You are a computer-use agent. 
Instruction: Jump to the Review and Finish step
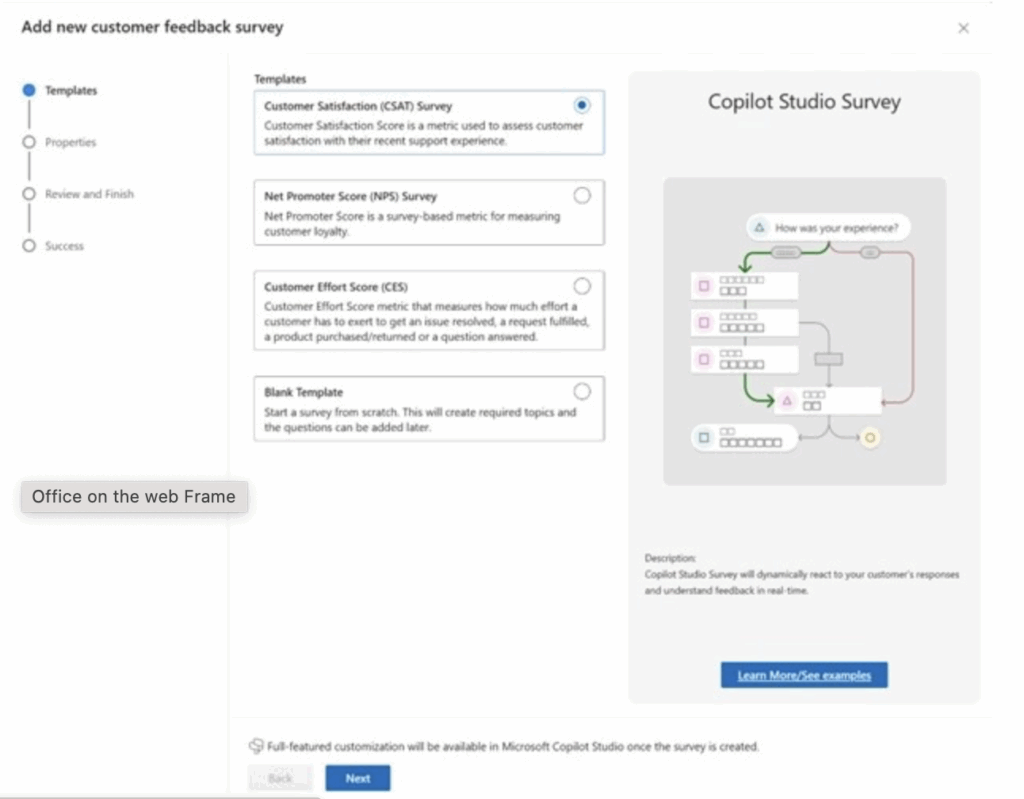89,194
